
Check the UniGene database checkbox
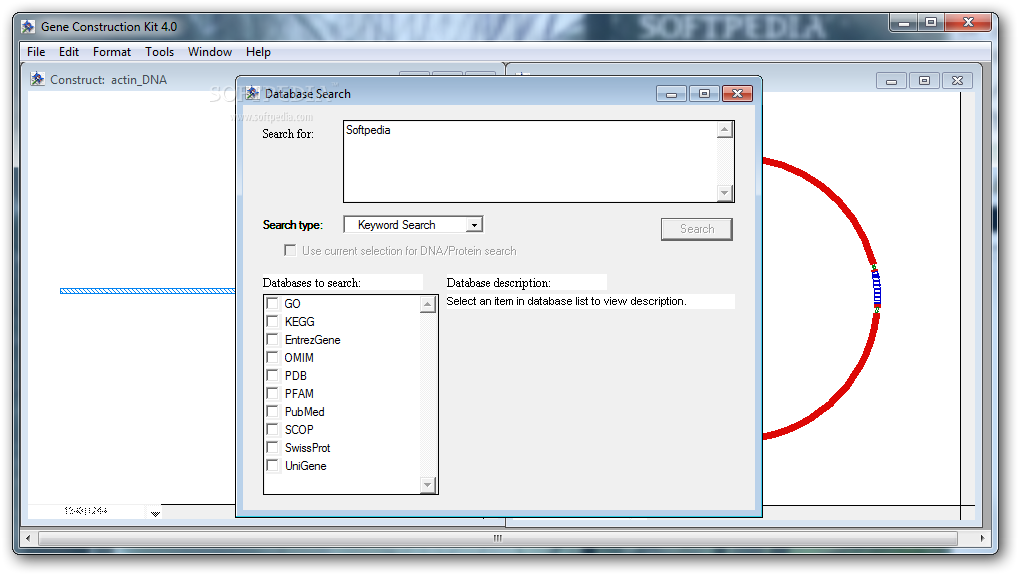point(272,466)
